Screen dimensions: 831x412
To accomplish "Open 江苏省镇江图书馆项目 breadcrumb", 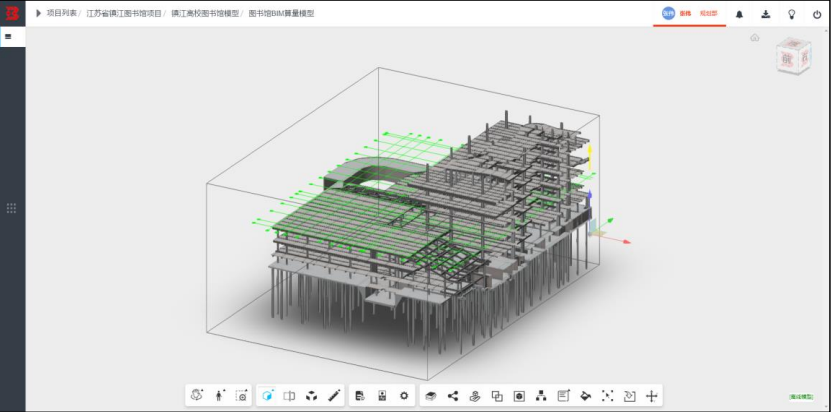I will (124, 13).
